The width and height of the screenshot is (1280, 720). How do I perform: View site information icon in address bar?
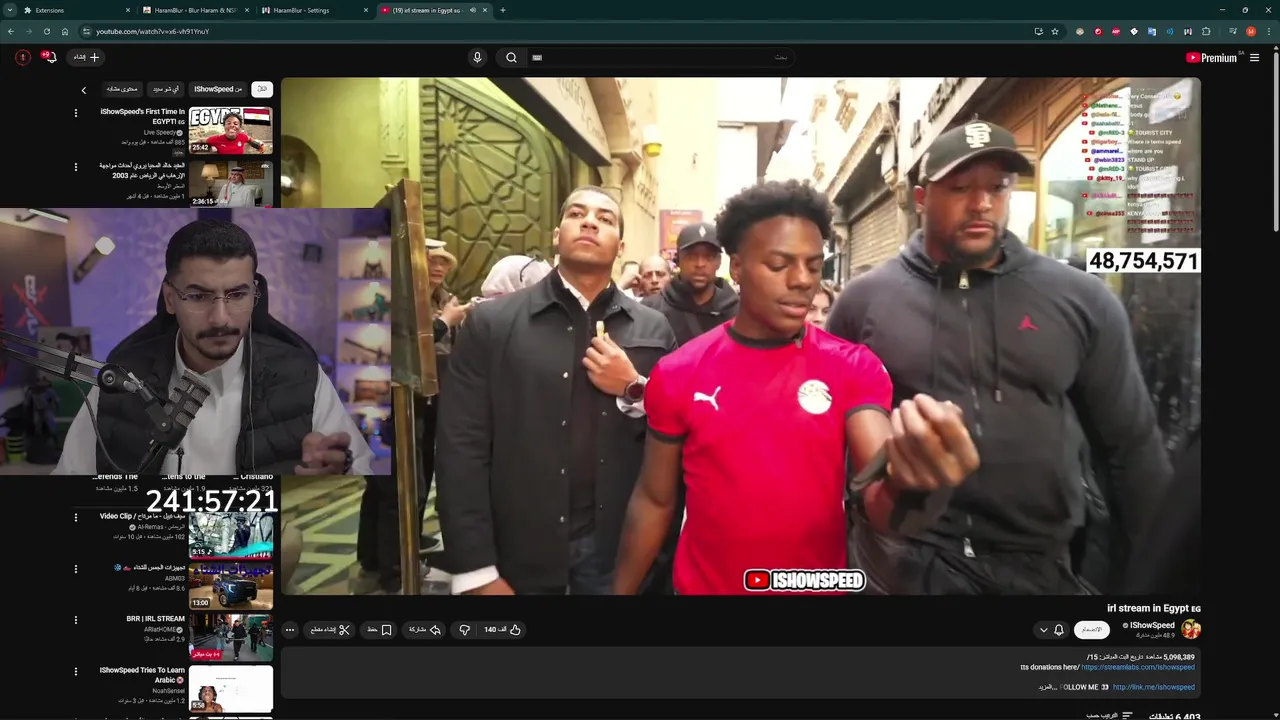pyautogui.click(x=86, y=31)
